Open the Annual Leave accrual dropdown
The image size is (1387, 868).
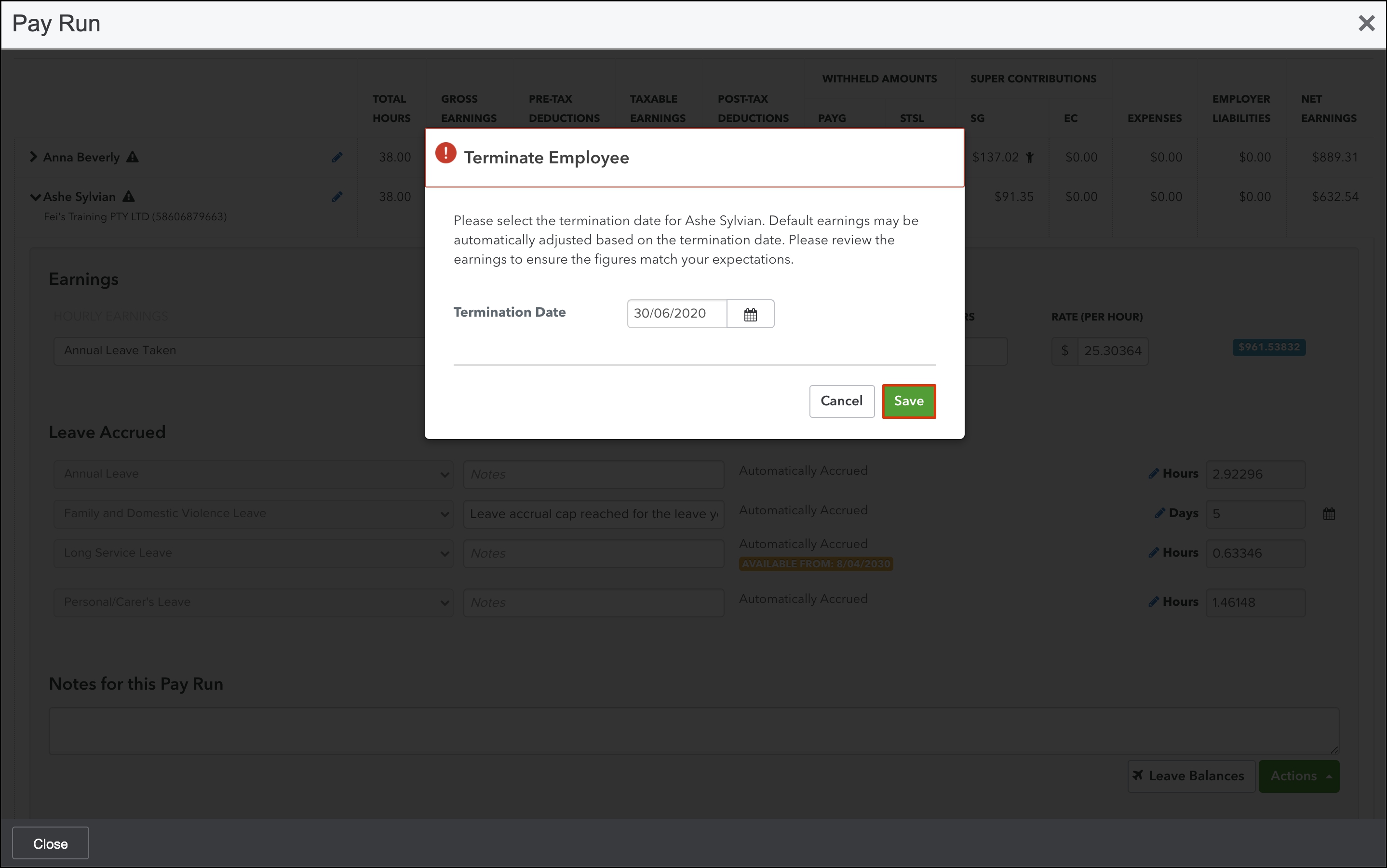pyautogui.click(x=253, y=474)
